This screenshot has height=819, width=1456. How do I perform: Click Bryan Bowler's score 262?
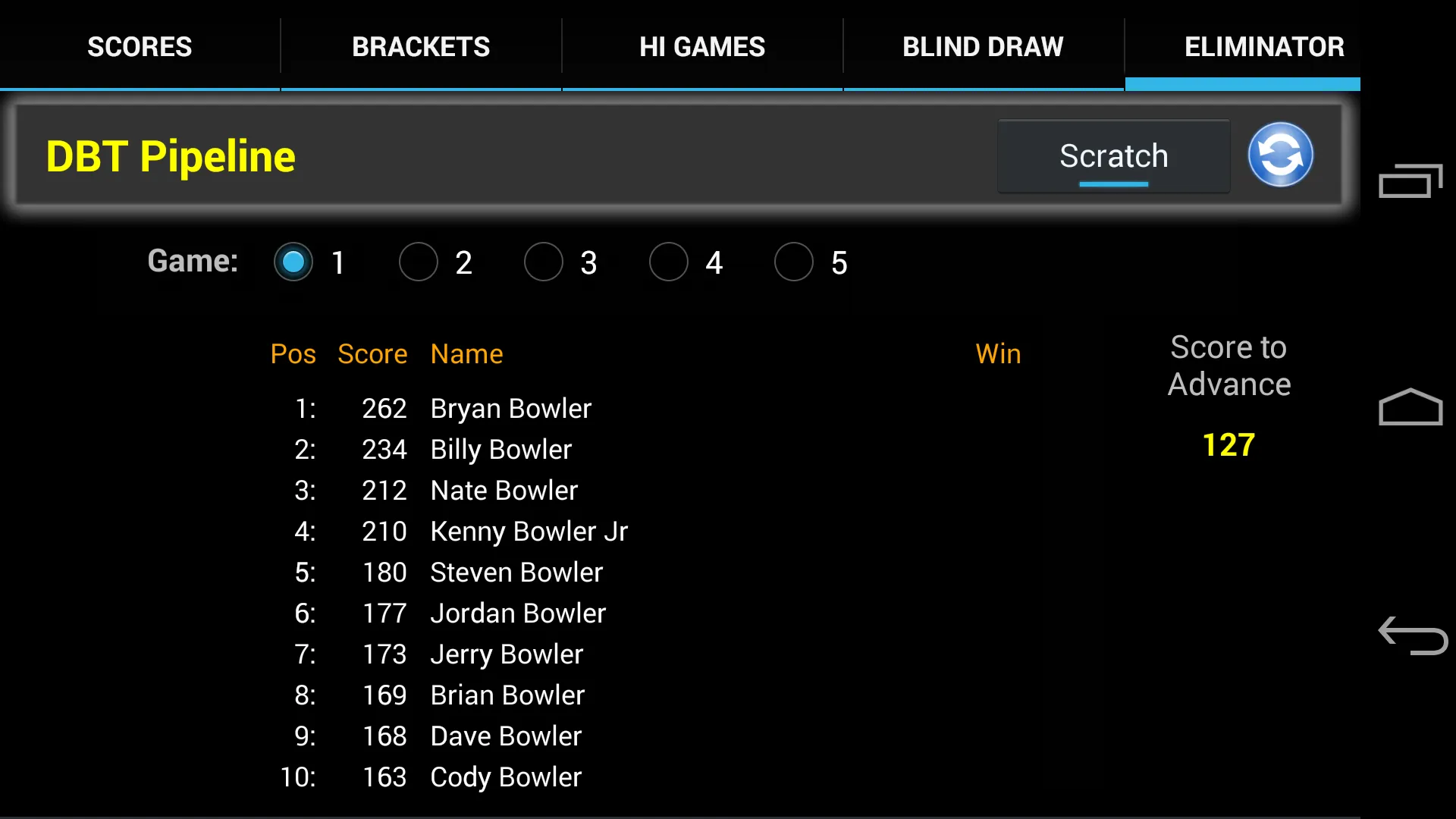pyautogui.click(x=384, y=407)
